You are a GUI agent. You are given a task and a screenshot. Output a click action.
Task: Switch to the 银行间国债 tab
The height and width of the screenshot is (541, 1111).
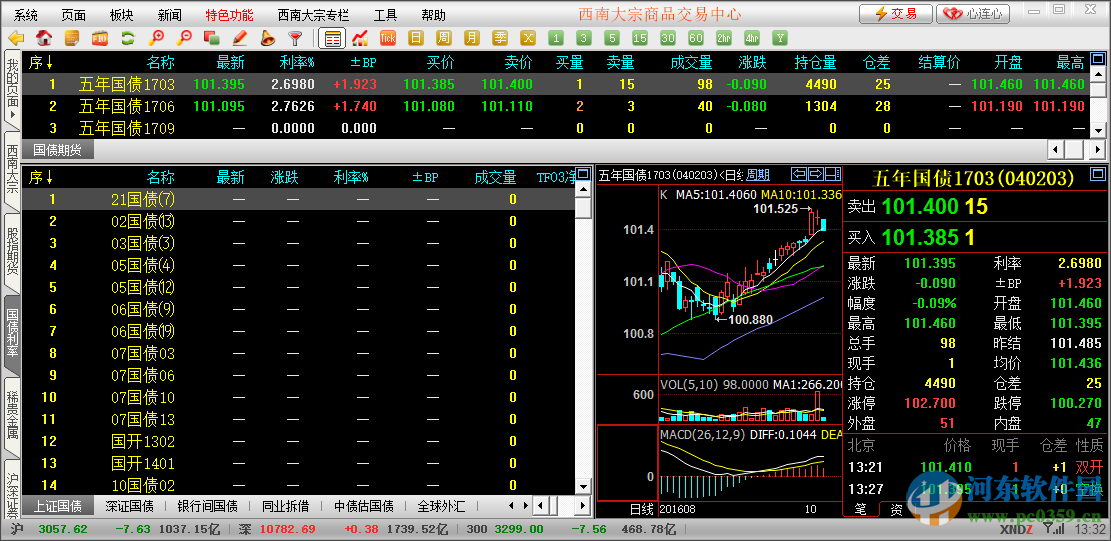[207, 506]
